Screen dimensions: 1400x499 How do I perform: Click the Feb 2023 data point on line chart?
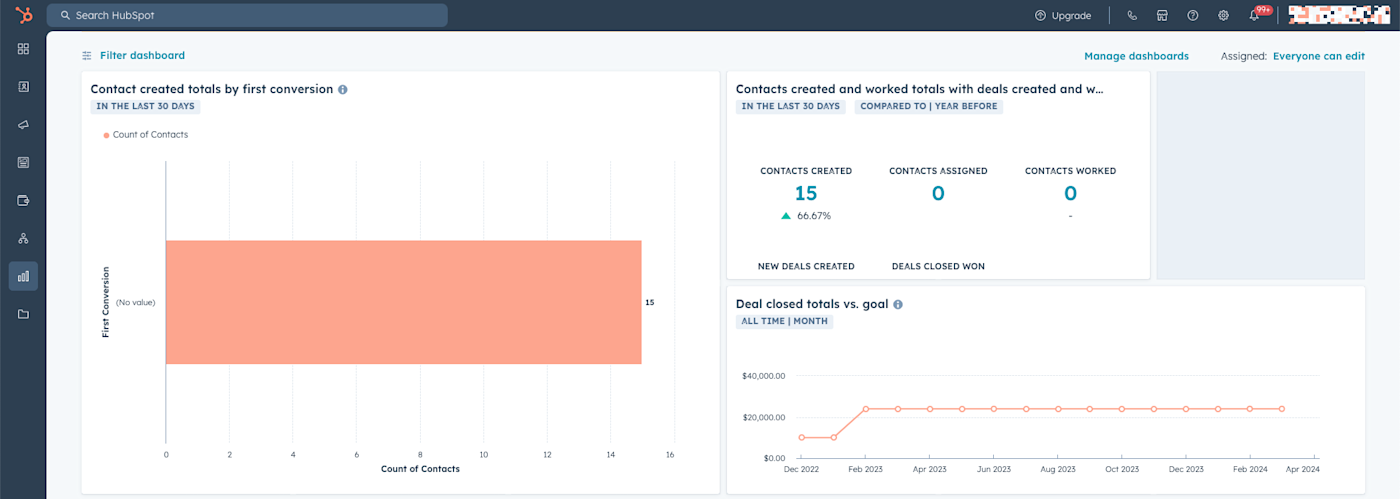(x=866, y=409)
